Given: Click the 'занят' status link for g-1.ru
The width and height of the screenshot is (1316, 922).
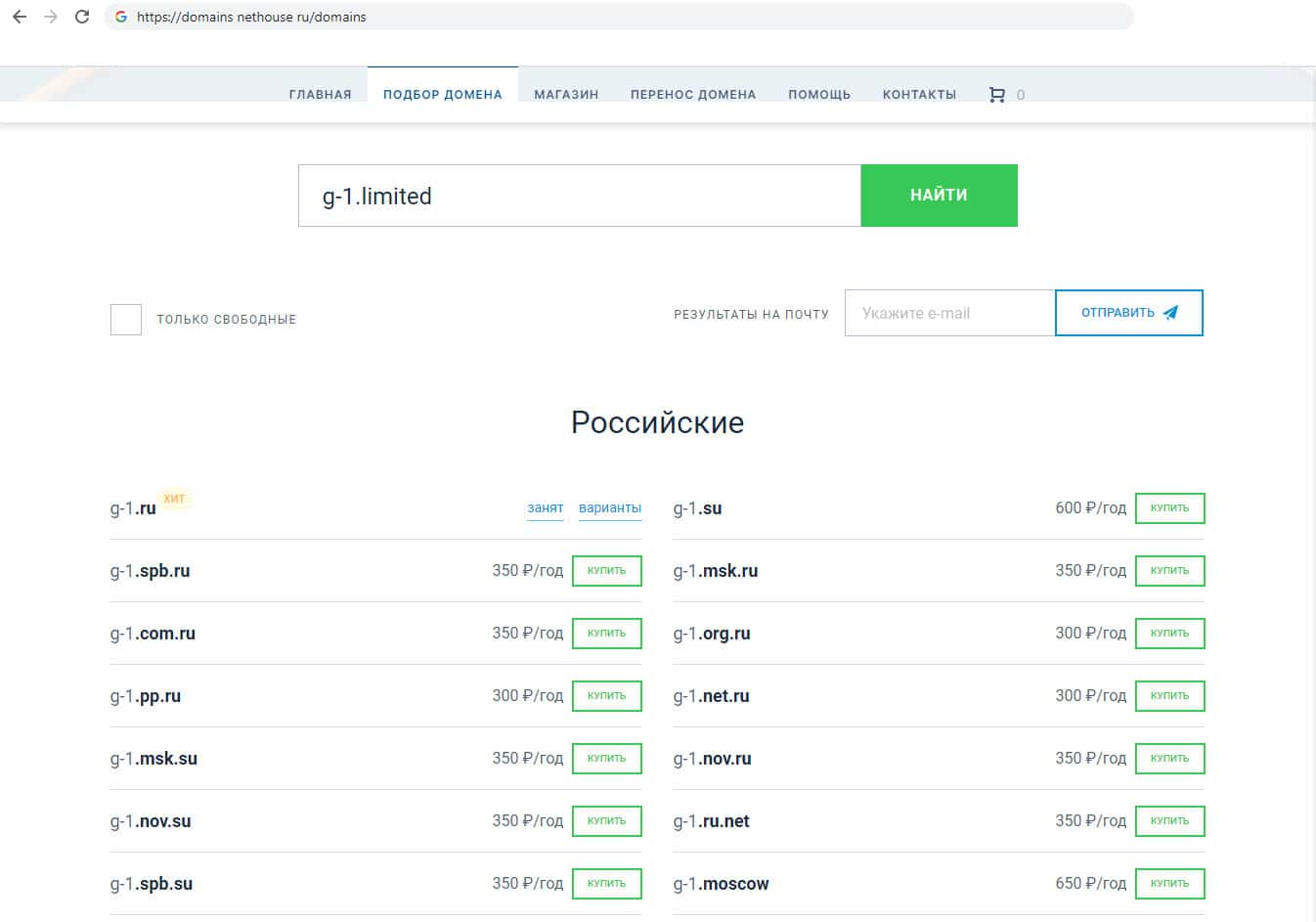Looking at the screenshot, I should 545,508.
